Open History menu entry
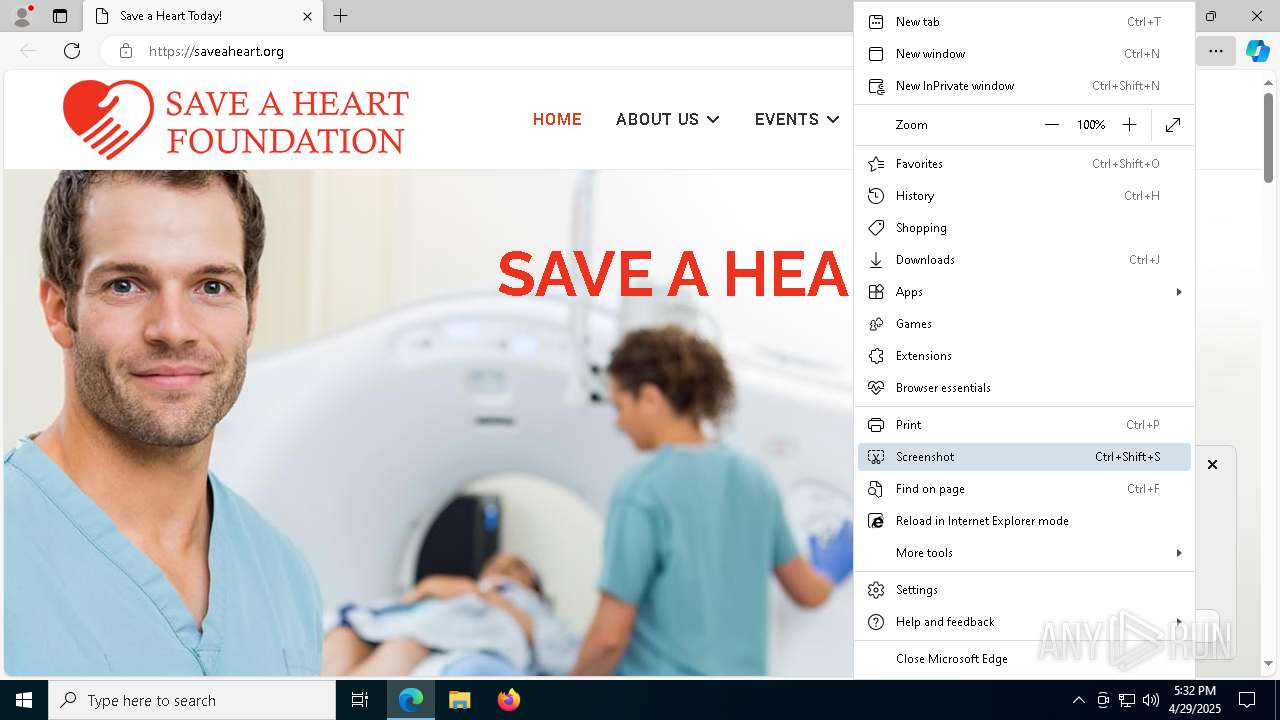This screenshot has width=1280, height=720. click(x=1024, y=196)
